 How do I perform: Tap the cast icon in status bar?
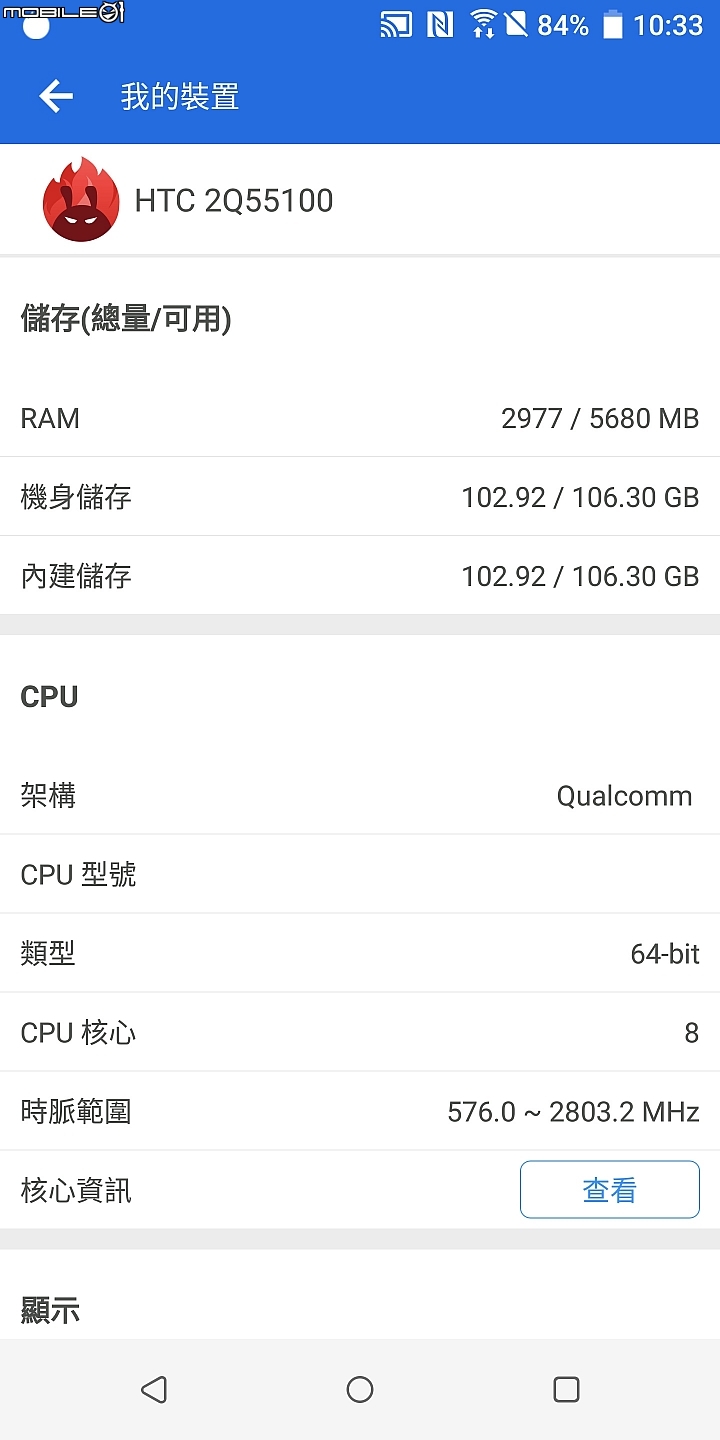tap(396, 24)
